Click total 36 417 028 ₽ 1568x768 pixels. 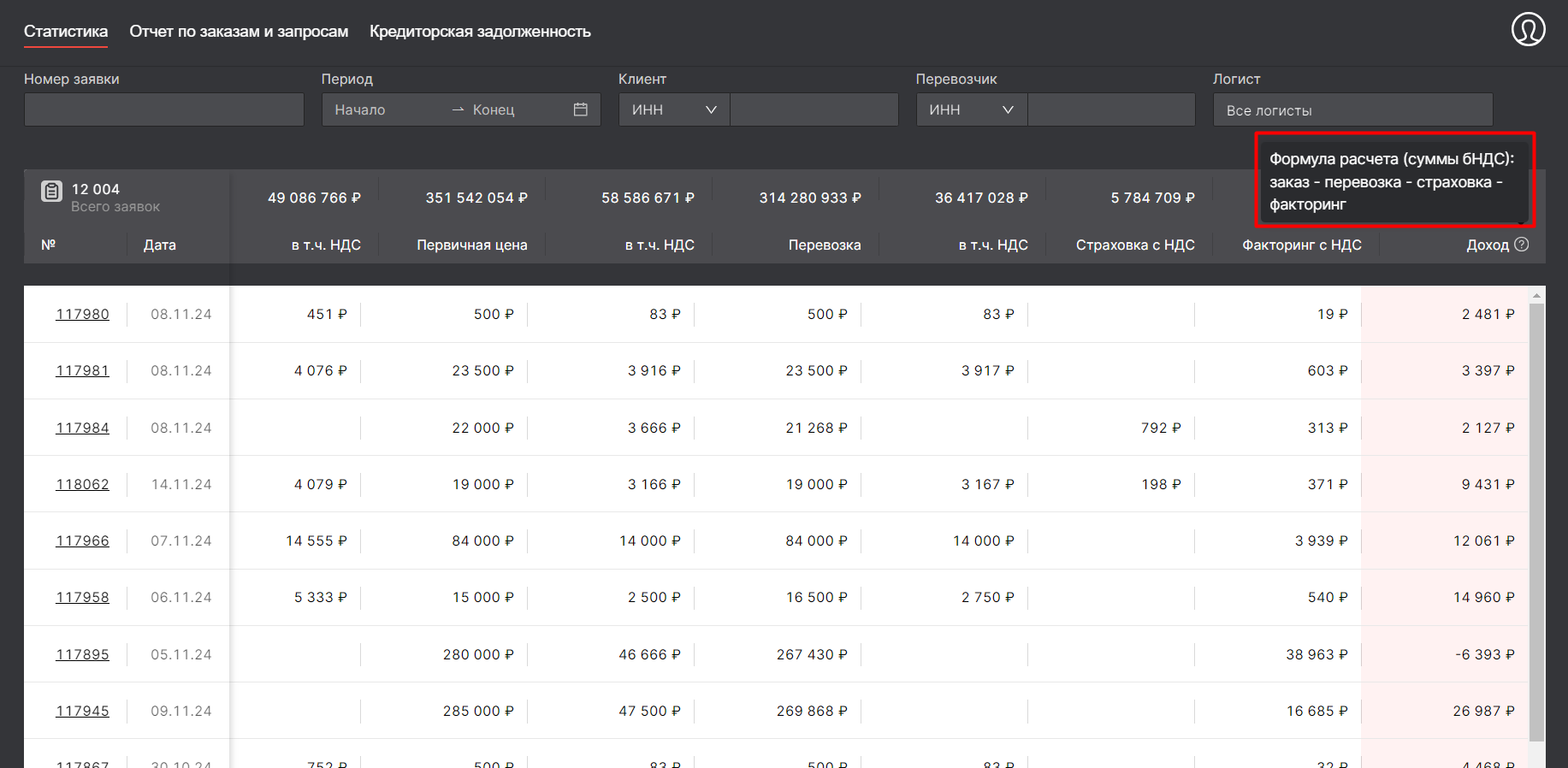[x=981, y=198]
